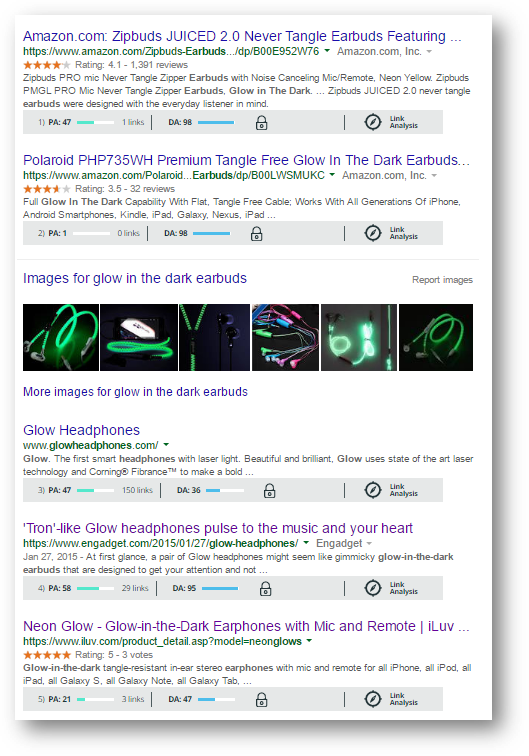Screen dimensions: 529x756
Task: Click 'Rating: 4.1 - 1,391 reviews' text
Action: point(131,65)
